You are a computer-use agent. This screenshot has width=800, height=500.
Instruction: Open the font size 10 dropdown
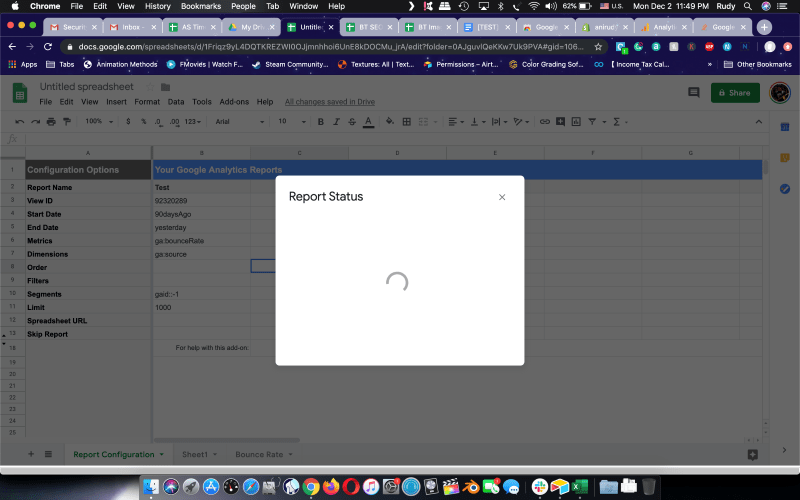292,121
